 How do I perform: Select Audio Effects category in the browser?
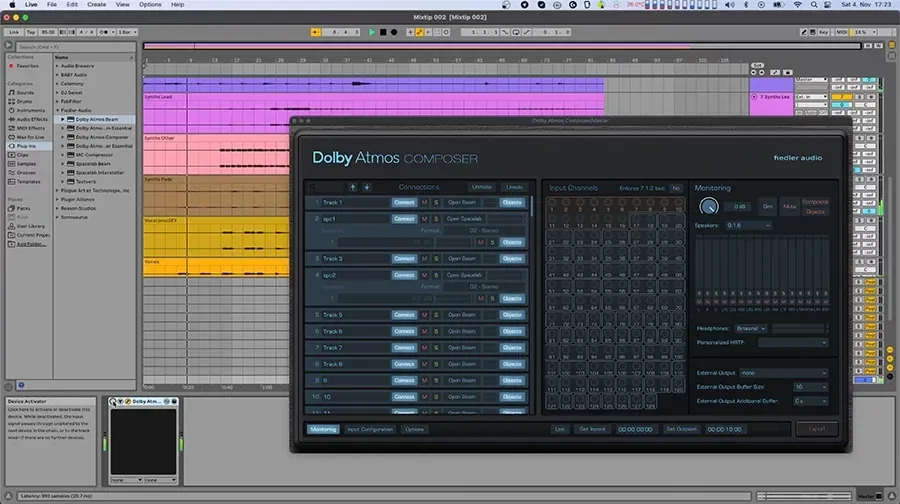[28, 119]
